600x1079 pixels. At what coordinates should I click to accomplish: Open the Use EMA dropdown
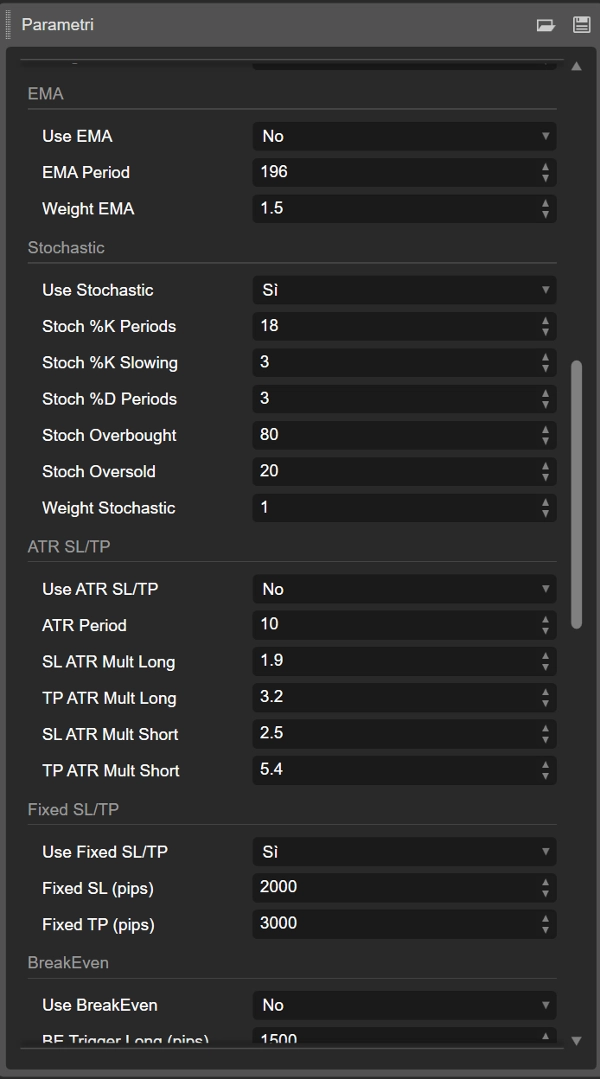[403, 136]
